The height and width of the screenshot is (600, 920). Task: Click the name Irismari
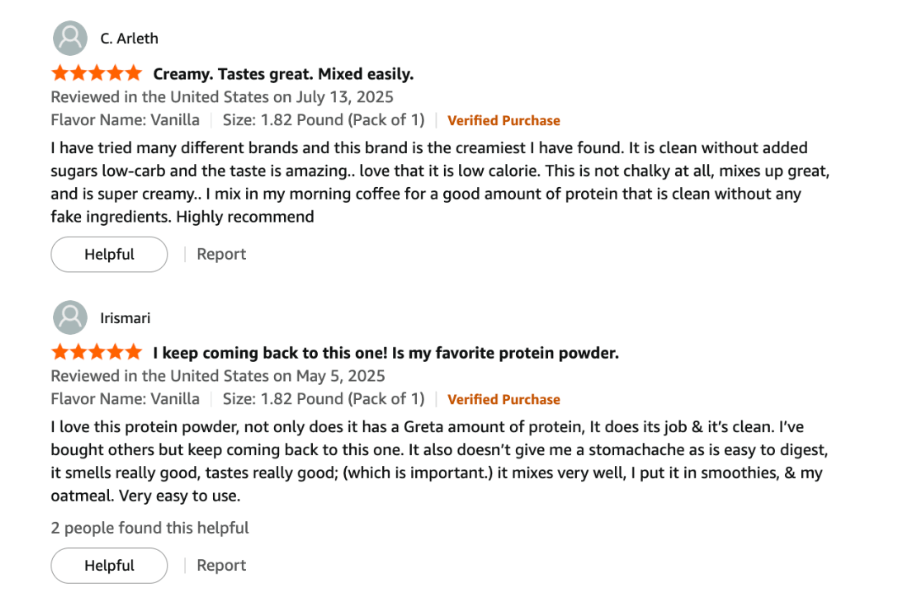click(x=125, y=317)
